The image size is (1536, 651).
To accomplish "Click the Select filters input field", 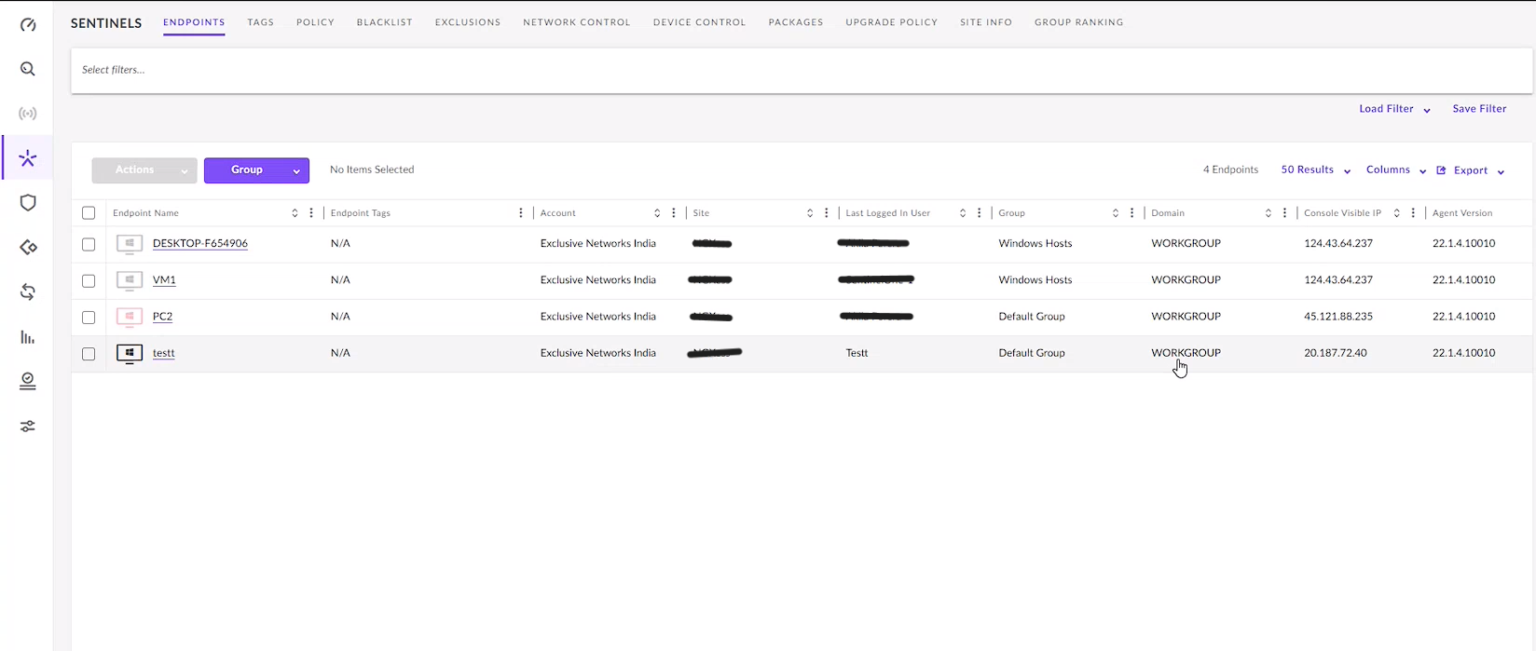I will pyautogui.click(x=300, y=70).
